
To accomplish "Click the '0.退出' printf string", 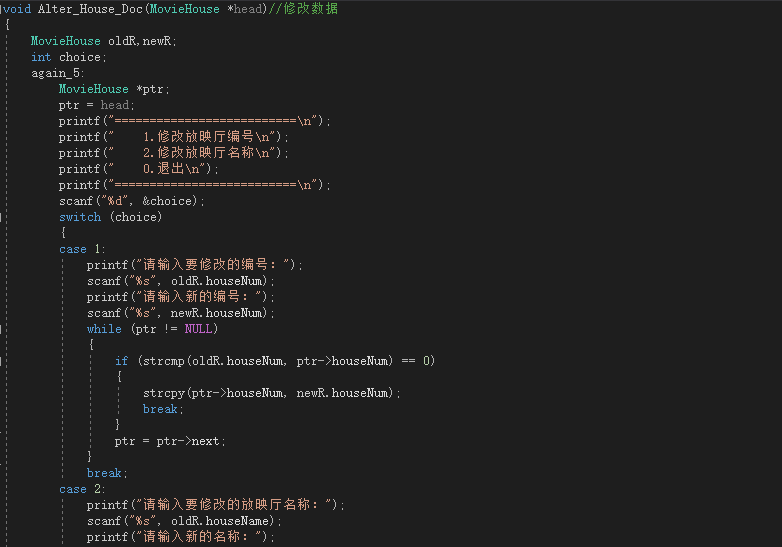I will point(171,169).
